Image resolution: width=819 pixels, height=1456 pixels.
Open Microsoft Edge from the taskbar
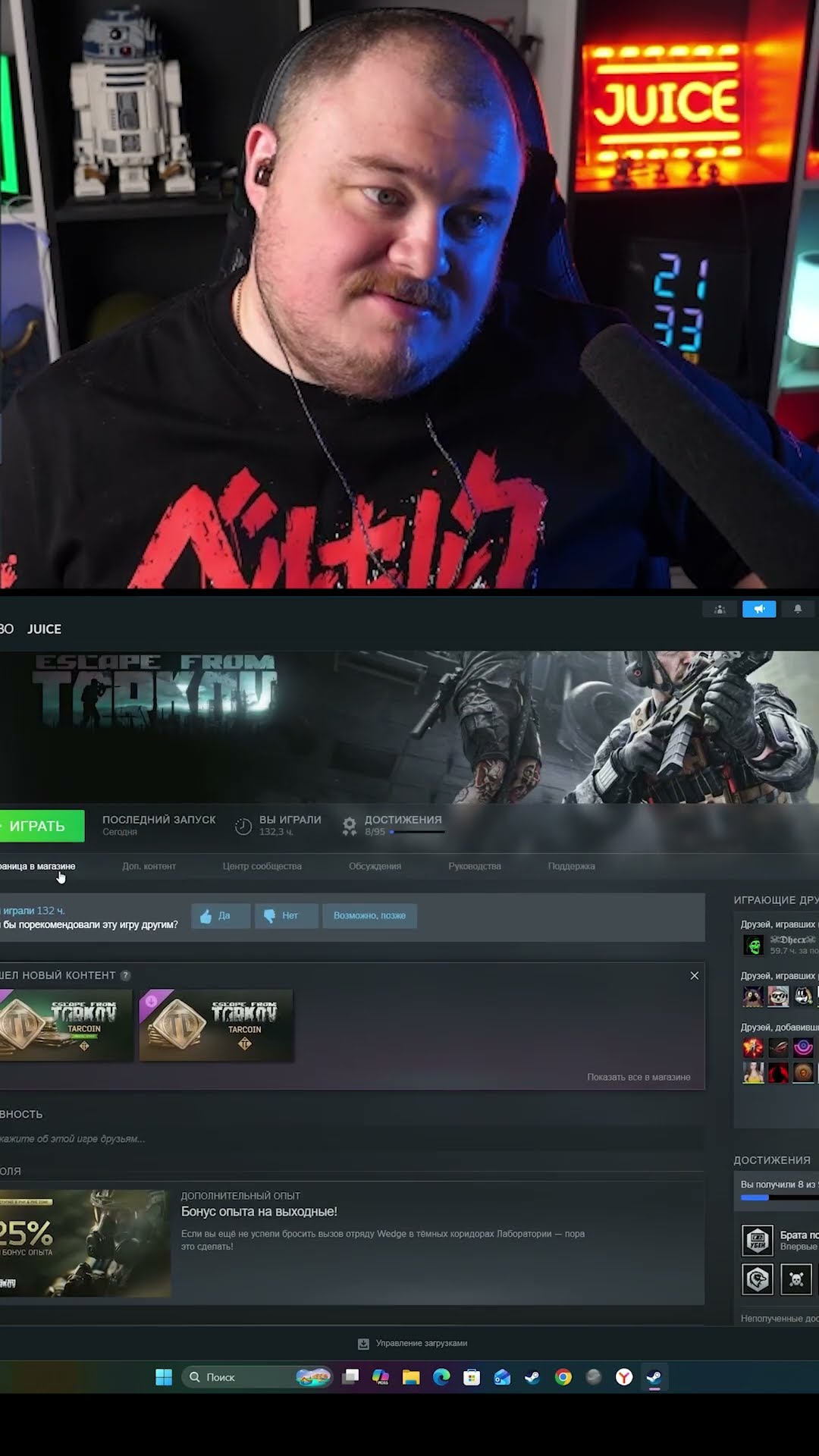[x=441, y=1377]
